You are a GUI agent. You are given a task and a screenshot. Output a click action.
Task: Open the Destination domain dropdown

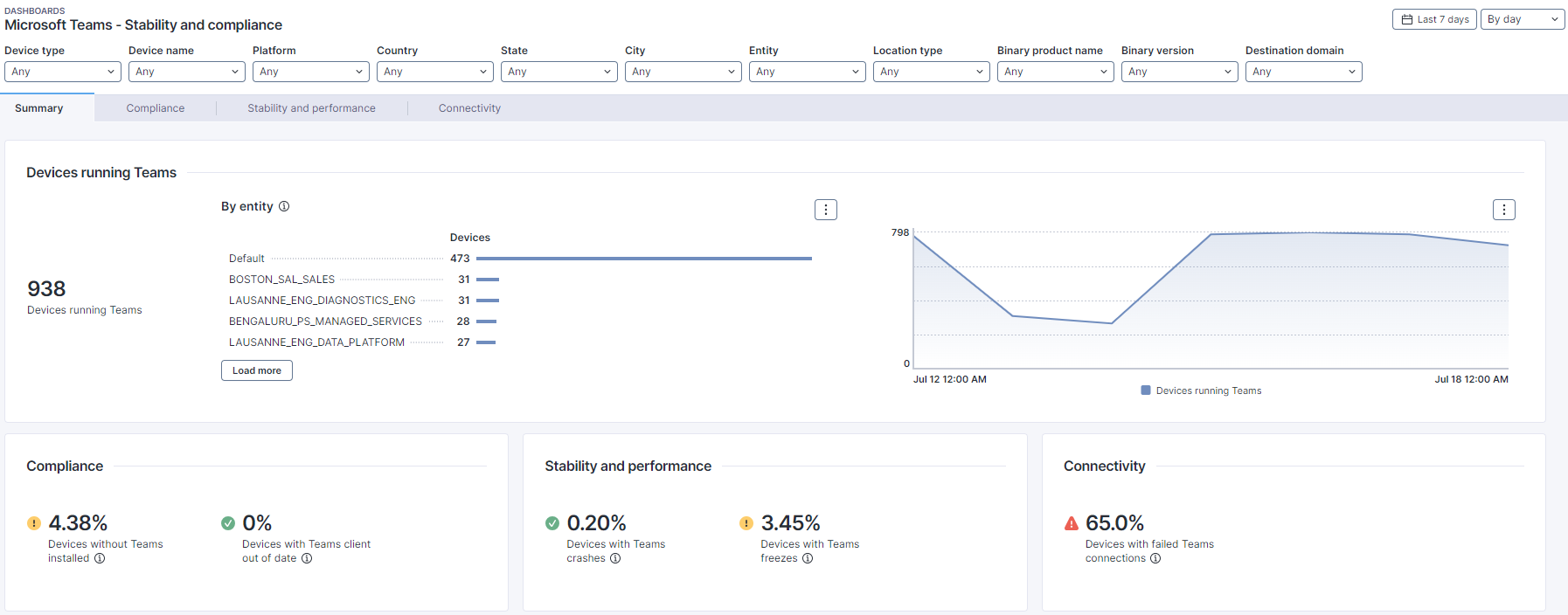pos(1303,72)
